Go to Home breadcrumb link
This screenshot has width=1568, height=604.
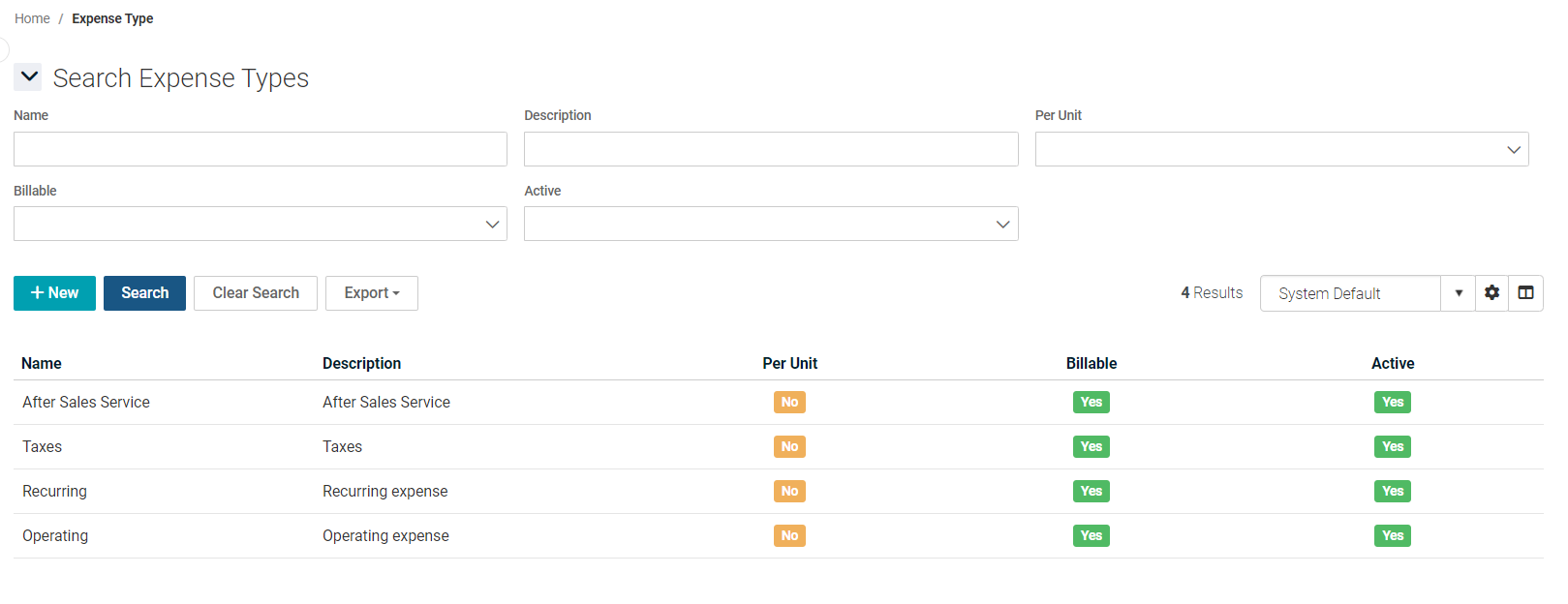(x=32, y=18)
